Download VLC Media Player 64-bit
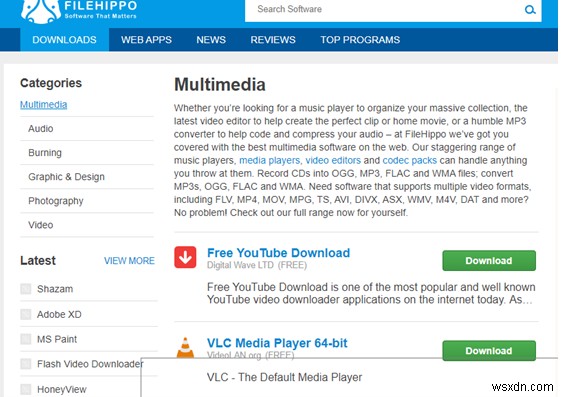This screenshot has height=397, width=565. coord(489,351)
